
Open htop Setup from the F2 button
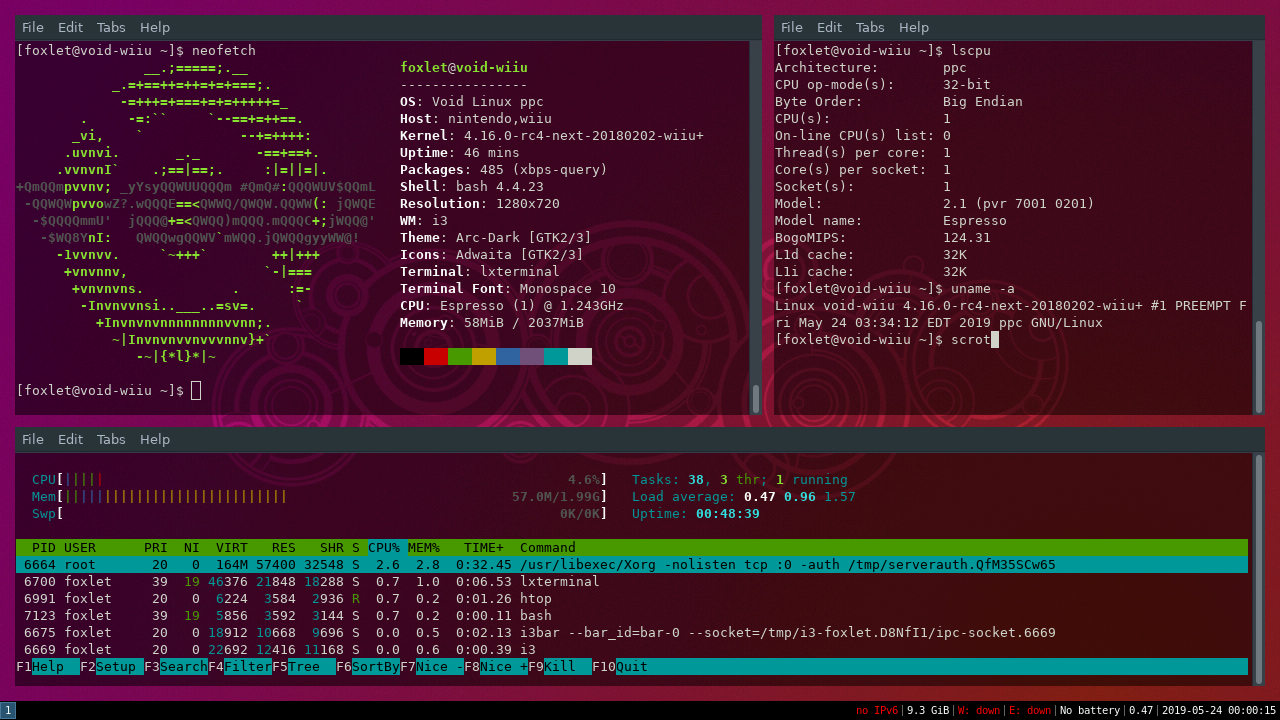(x=112, y=667)
